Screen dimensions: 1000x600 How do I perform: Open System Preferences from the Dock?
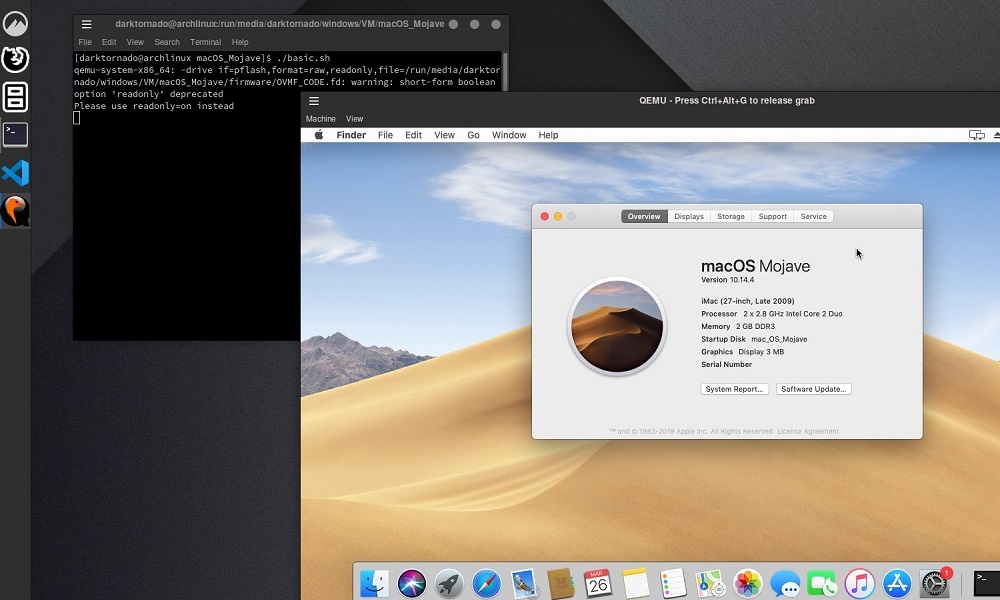coord(932,583)
